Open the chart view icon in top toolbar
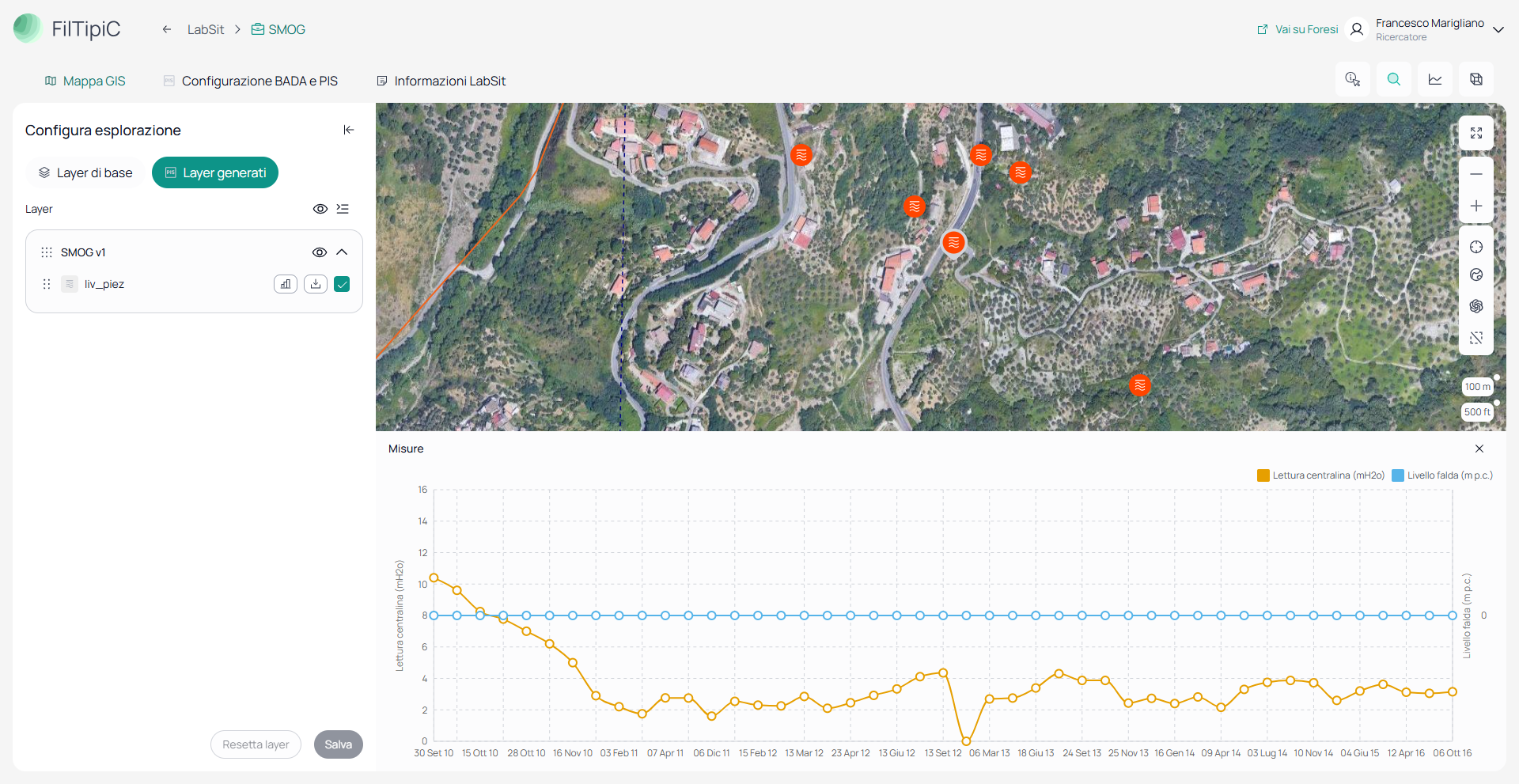The image size is (1519, 784). click(x=1435, y=79)
